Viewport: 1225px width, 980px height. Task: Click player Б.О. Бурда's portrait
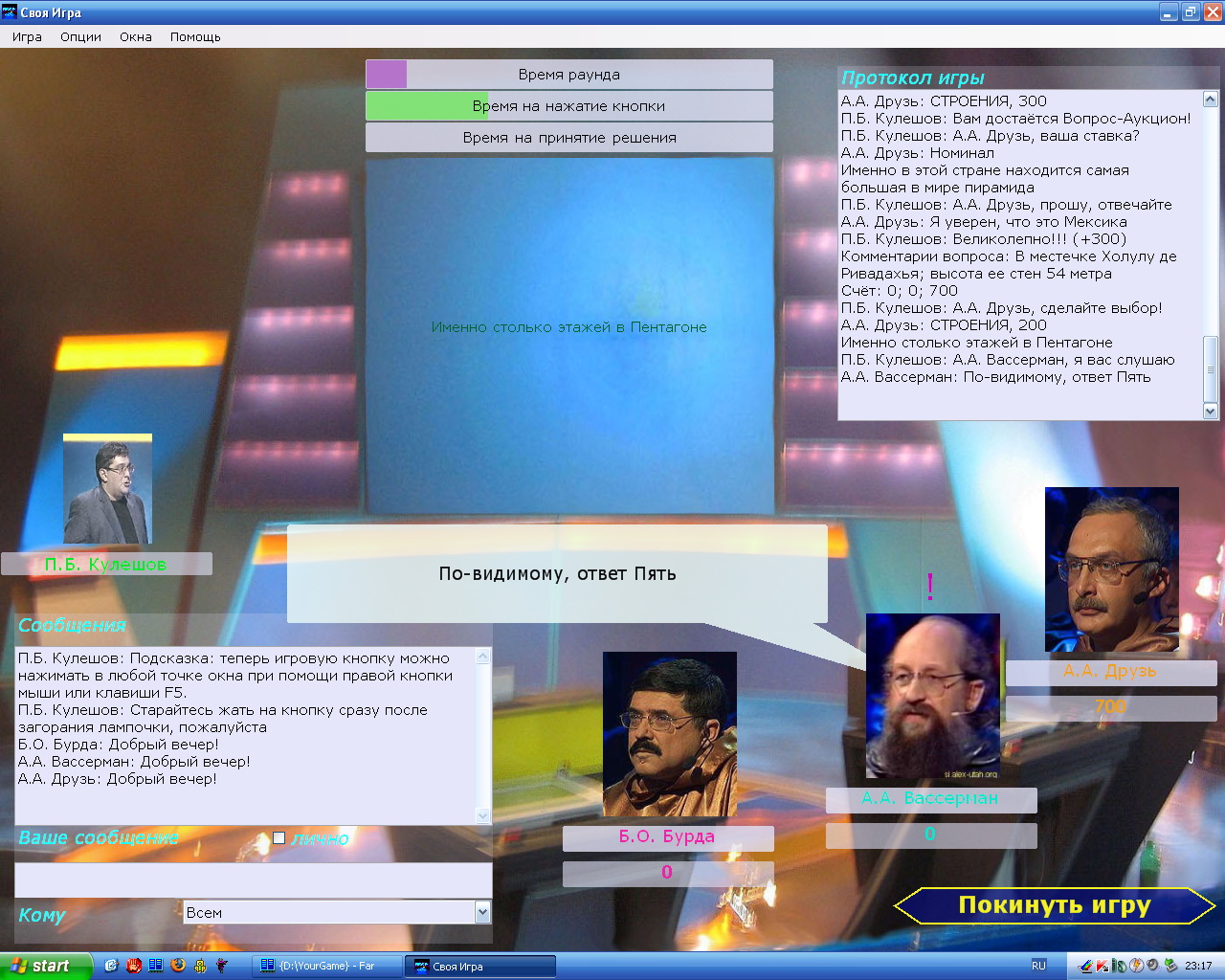(x=669, y=734)
